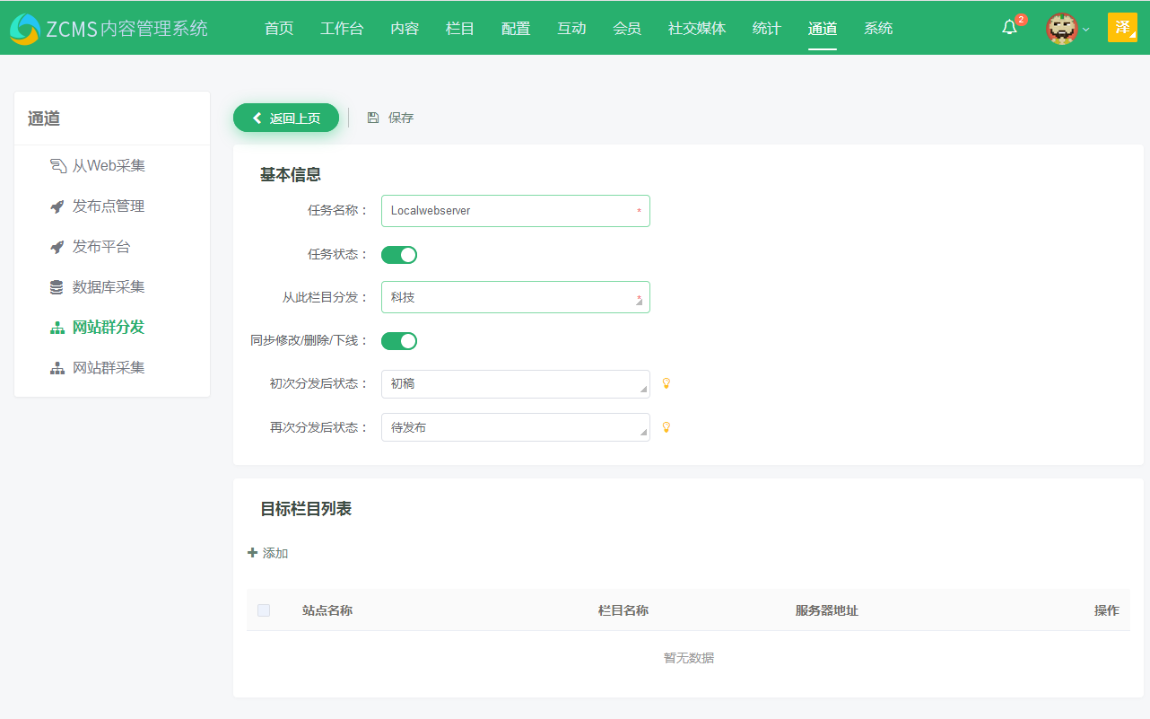
Task: Add a target column via 添加 link
Action: (267, 552)
